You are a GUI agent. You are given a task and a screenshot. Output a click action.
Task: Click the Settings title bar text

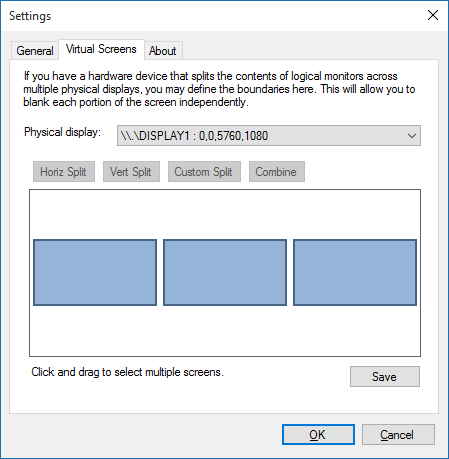(30, 16)
